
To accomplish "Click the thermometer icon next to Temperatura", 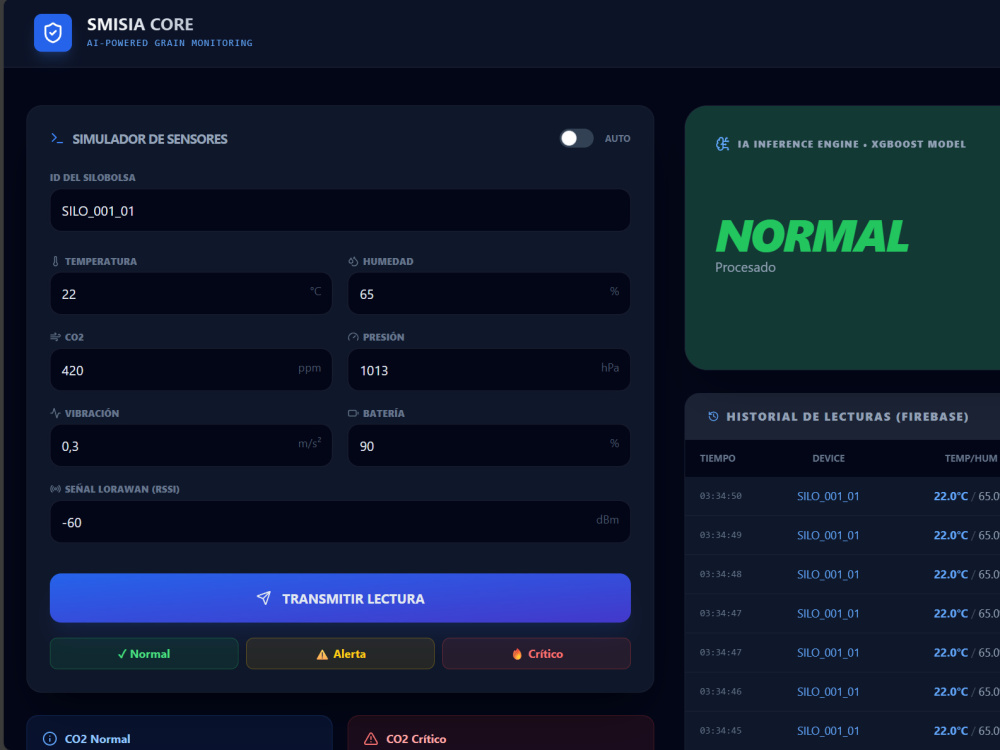I will tap(55, 261).
